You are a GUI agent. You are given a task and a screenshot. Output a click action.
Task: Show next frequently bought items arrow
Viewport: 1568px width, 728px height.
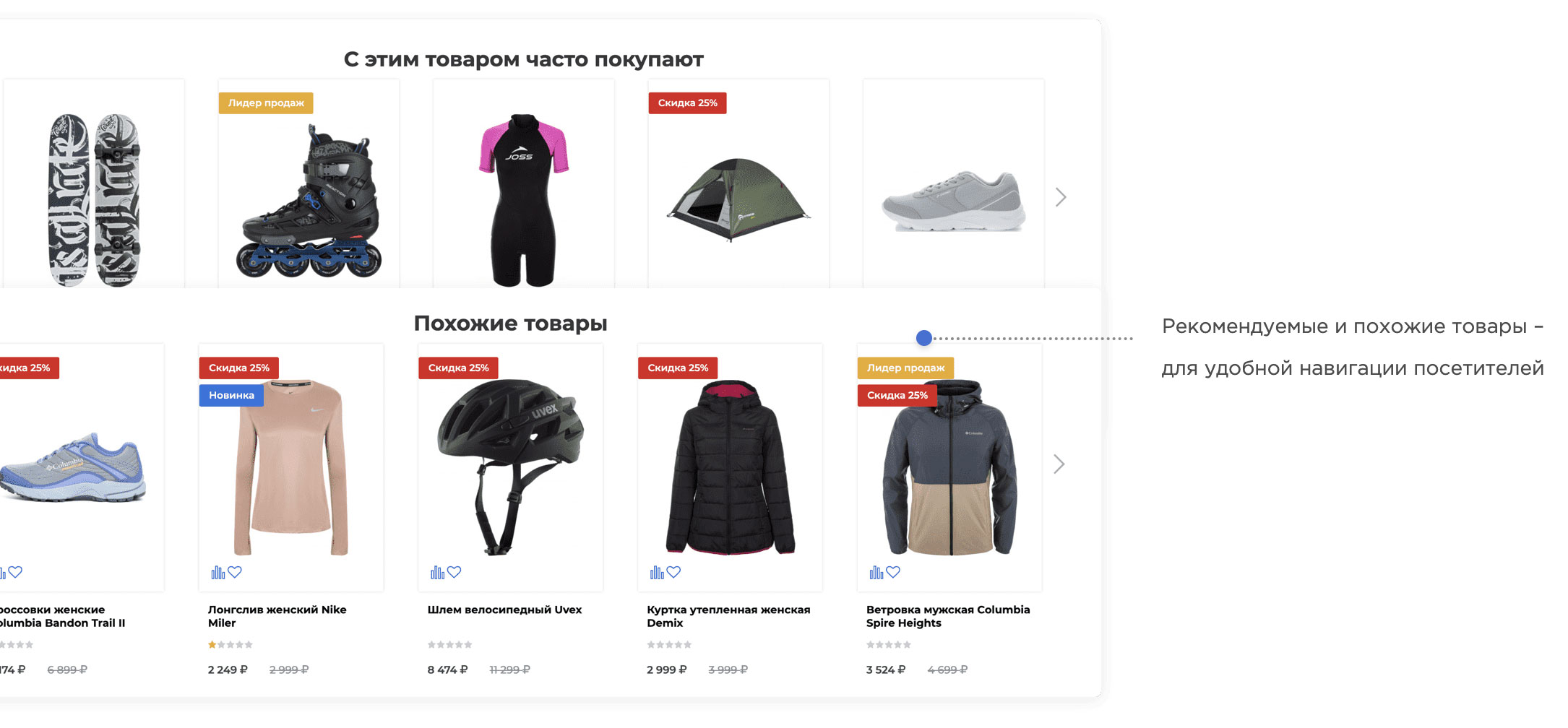coord(1061,197)
